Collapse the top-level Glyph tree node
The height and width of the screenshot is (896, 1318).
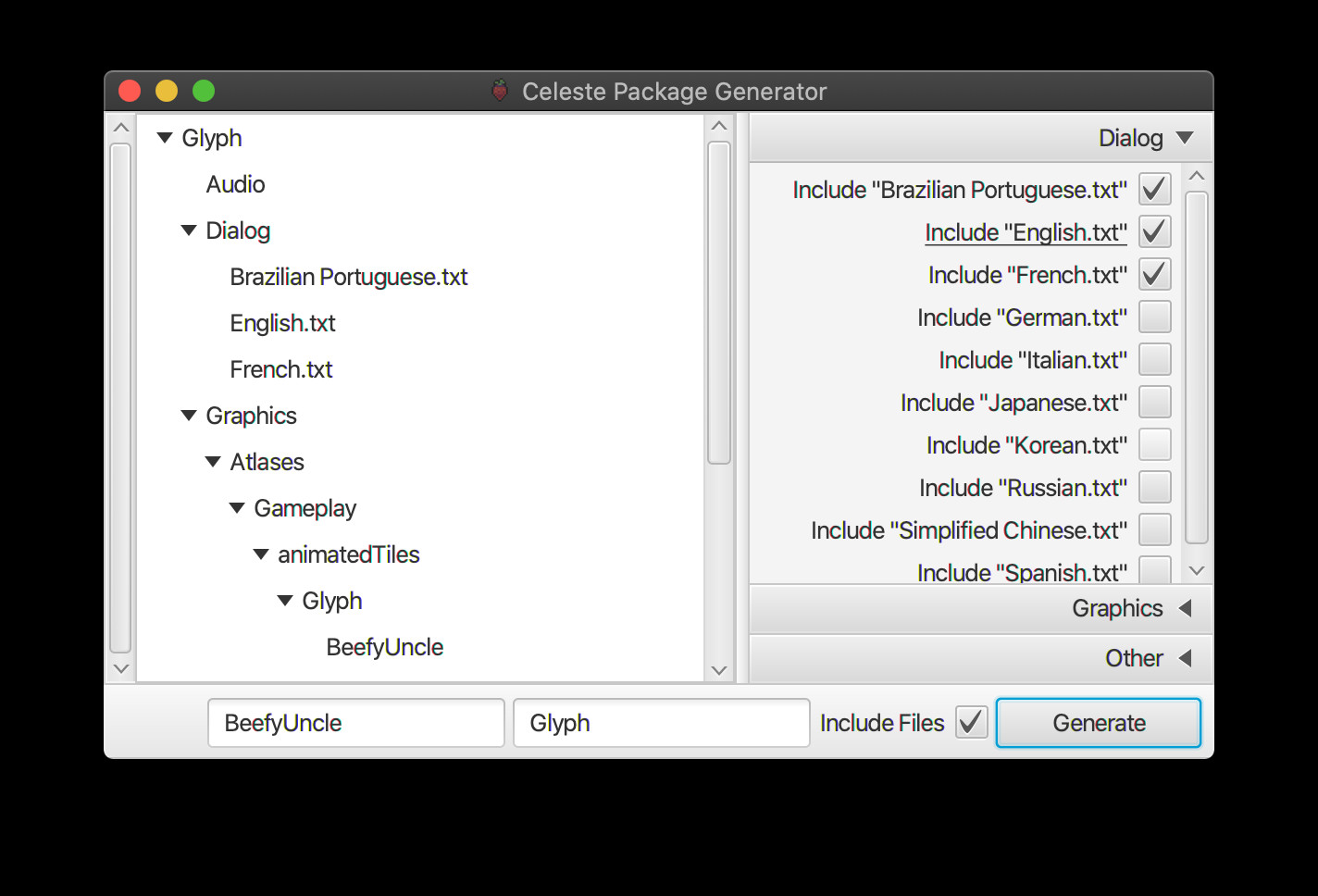click(165, 137)
